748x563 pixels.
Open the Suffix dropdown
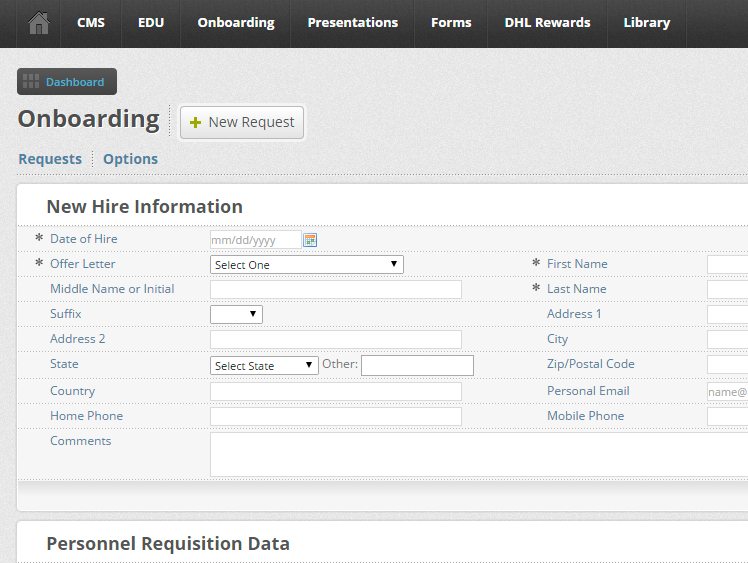click(x=236, y=314)
